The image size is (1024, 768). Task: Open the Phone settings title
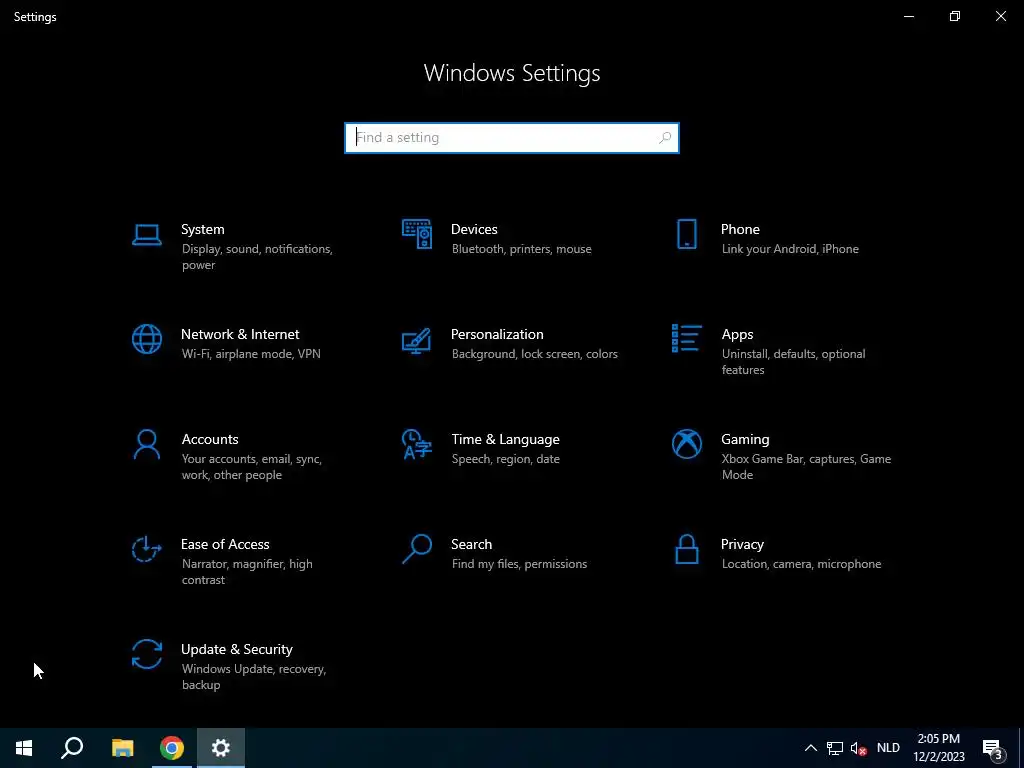tap(740, 229)
